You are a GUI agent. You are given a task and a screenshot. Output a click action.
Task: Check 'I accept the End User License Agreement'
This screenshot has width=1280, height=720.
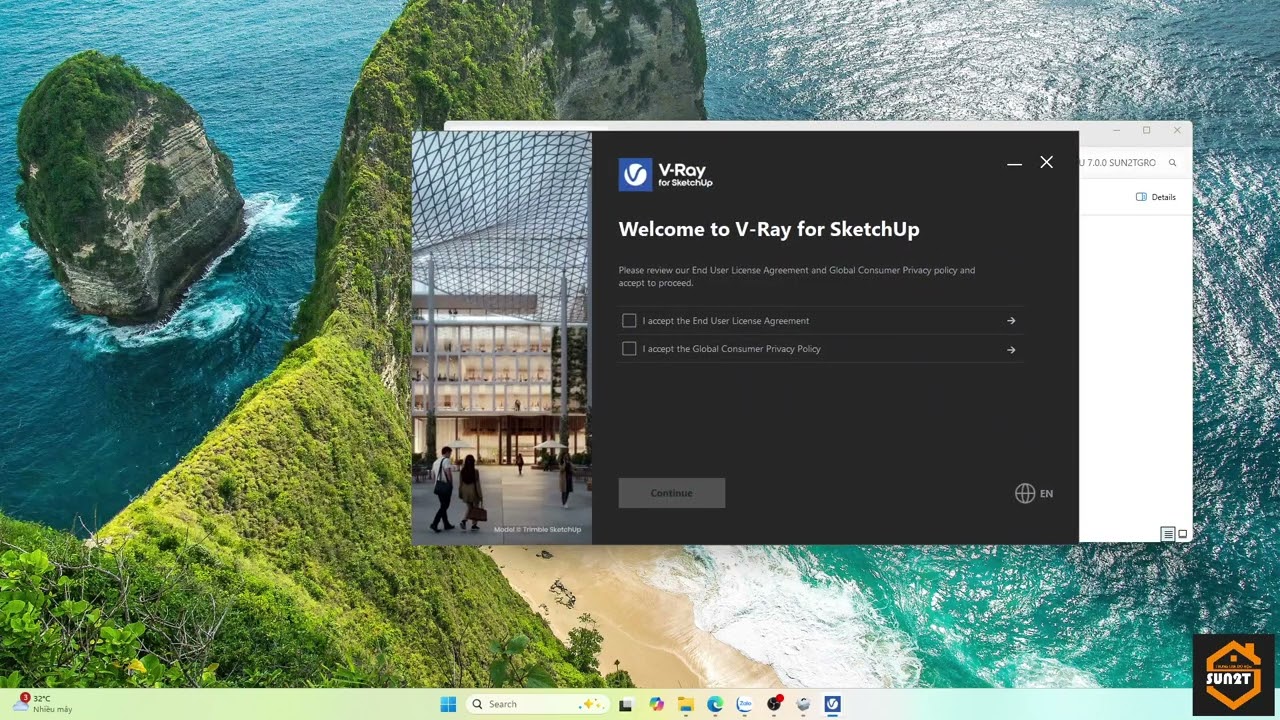coord(629,321)
